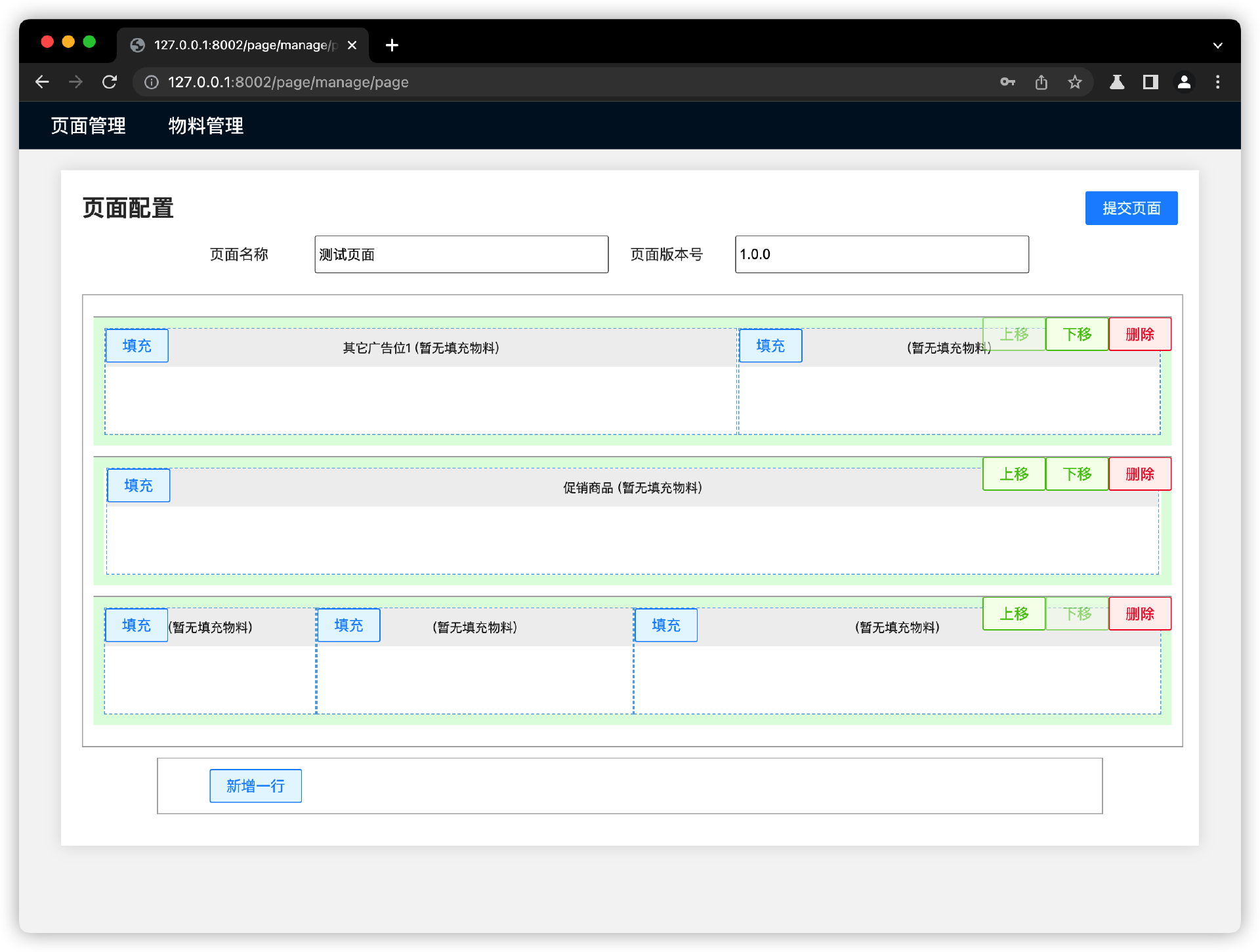Click the browser back arrow

click(42, 82)
